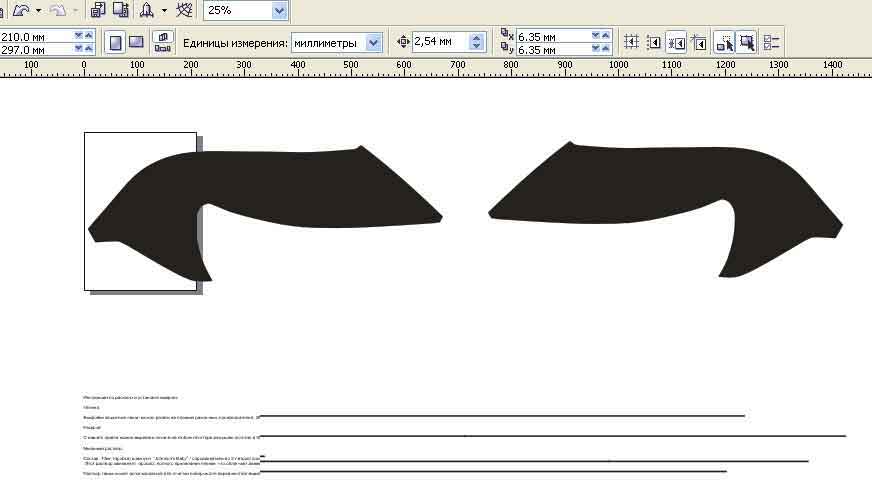Select Portrait page orientation
872x482 pixels.
point(115,42)
